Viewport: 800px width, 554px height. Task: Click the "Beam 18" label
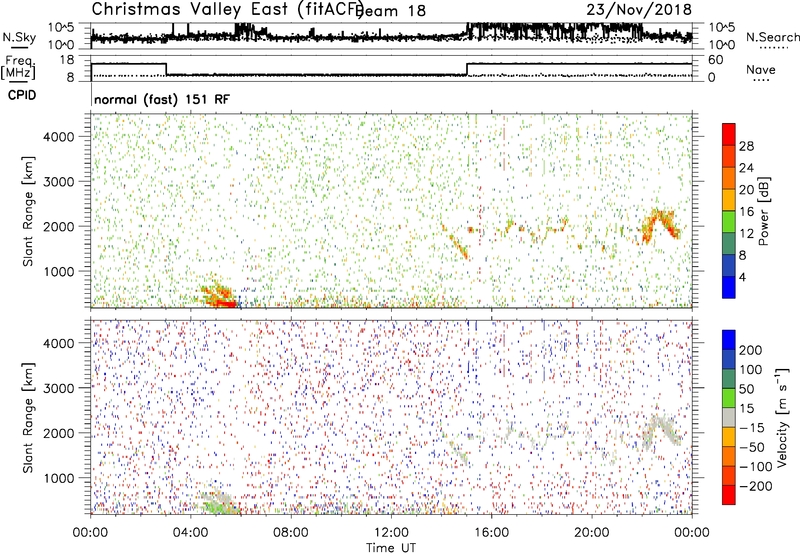point(391,11)
